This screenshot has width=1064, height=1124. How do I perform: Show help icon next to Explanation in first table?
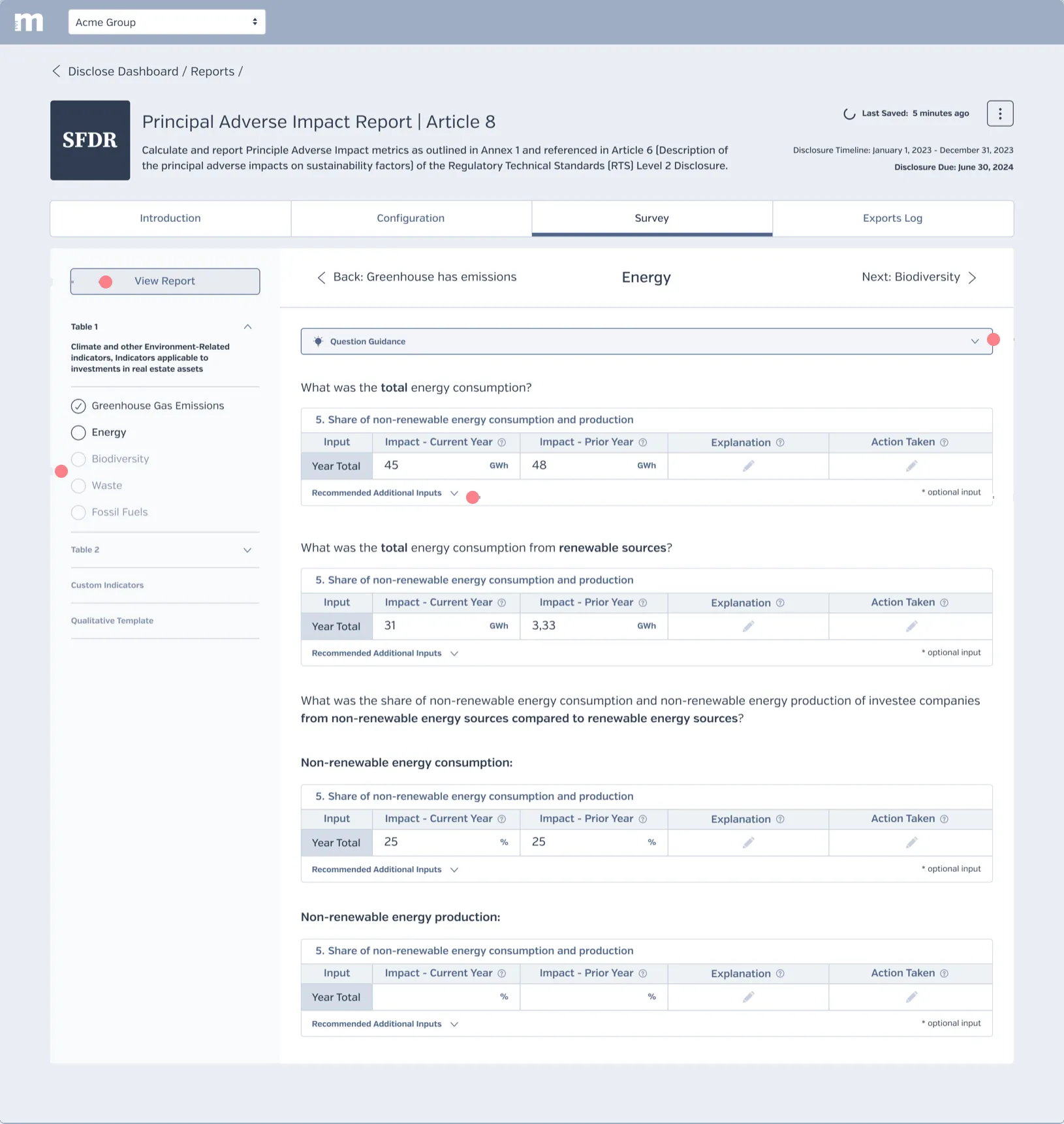click(x=779, y=443)
